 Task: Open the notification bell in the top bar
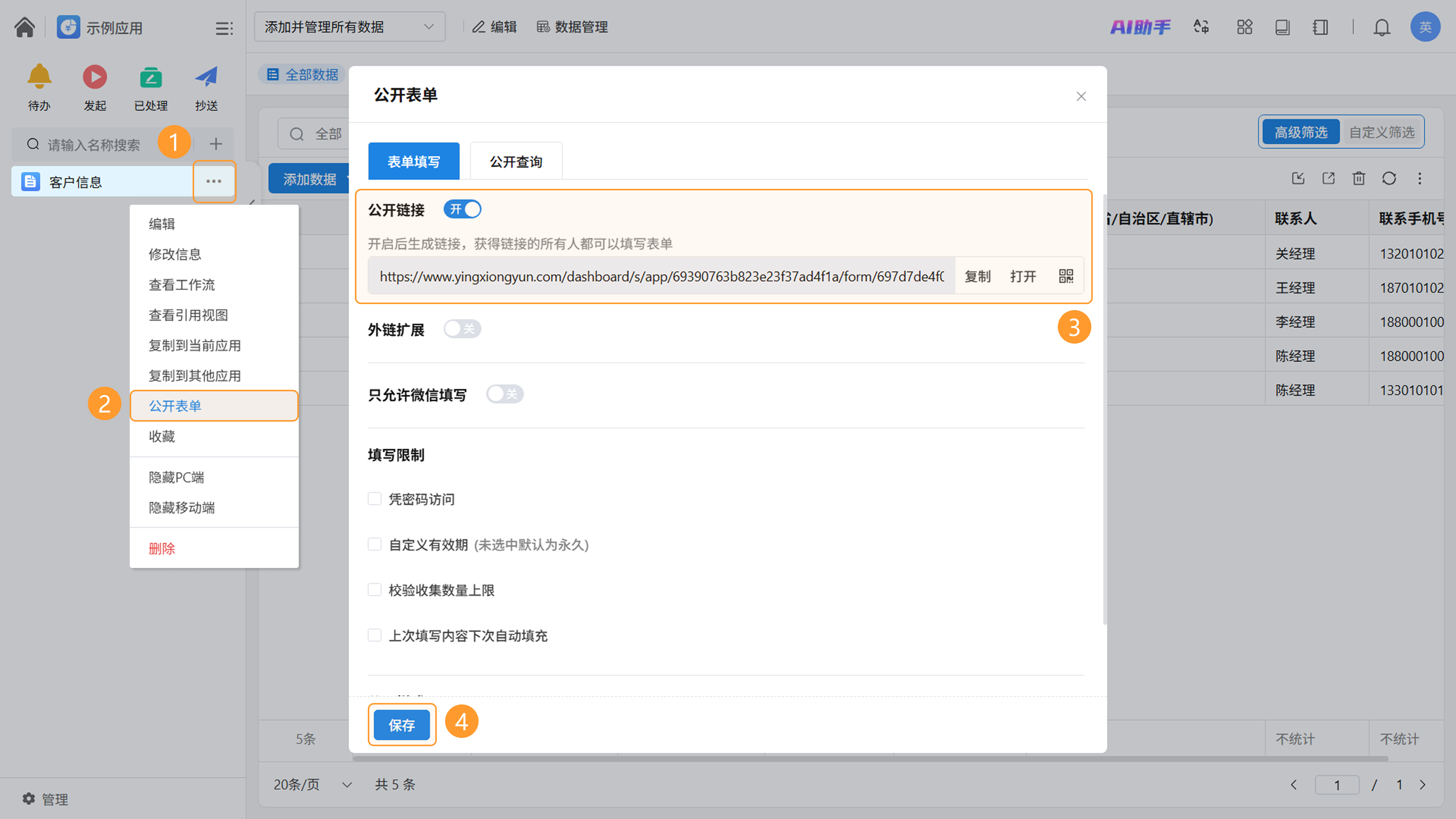coord(1381,27)
